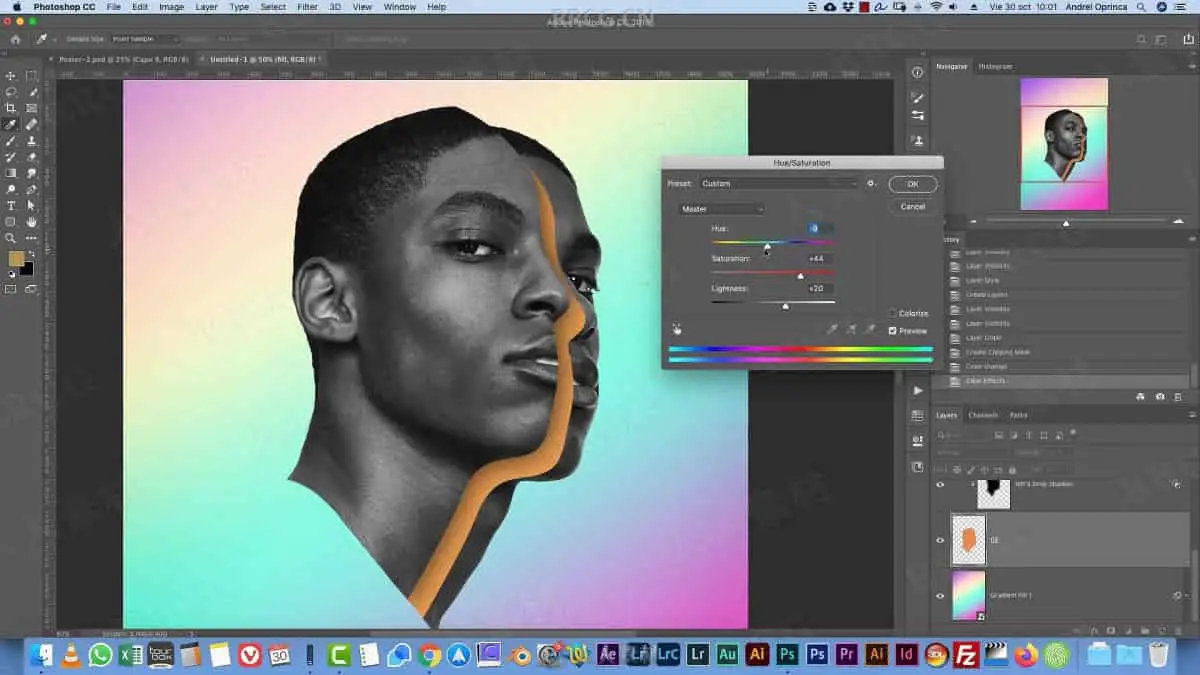Open the Sample Size dropdown
The image size is (1200, 675).
(144, 39)
